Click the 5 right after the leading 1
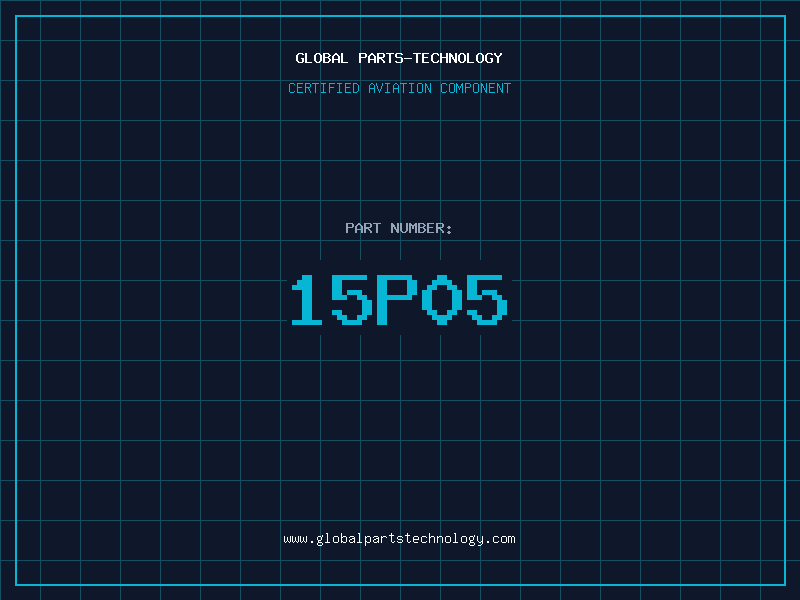800x600 pixels. [352, 301]
